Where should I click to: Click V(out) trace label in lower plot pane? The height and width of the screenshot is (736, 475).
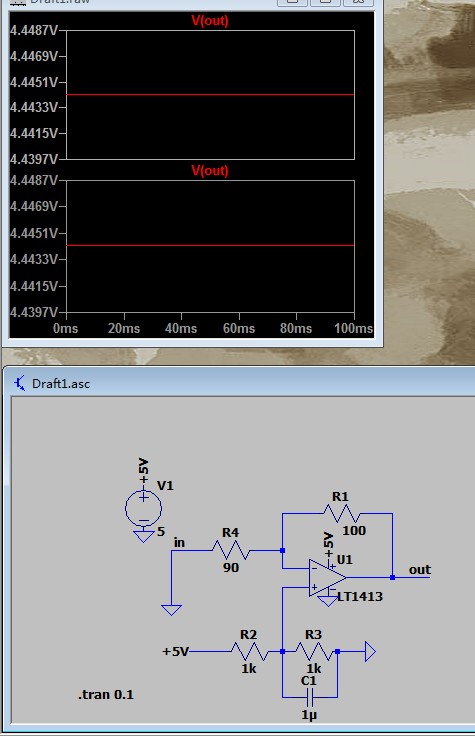pyautogui.click(x=210, y=170)
